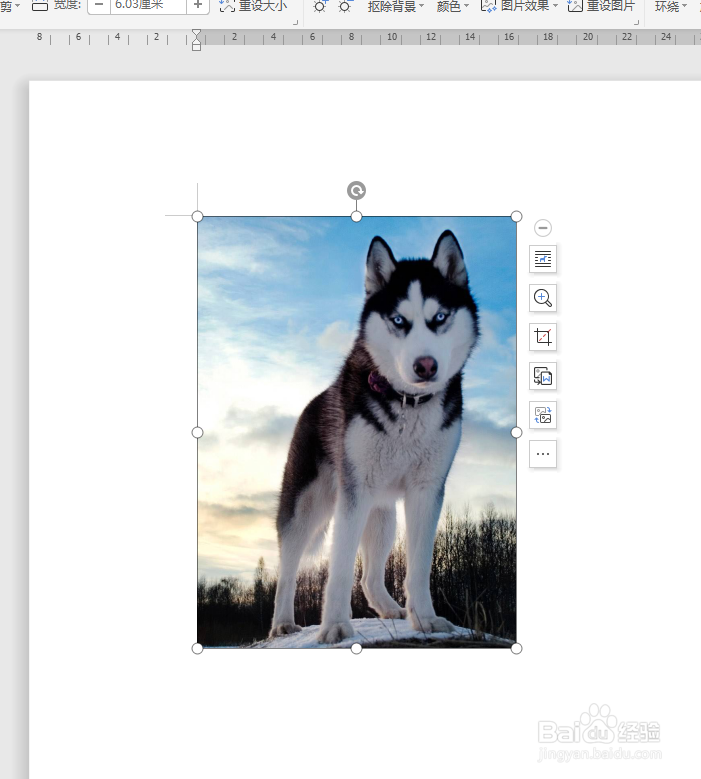The width and height of the screenshot is (701, 779).
Task: Decrease picture width with minus button
Action: (99, 5)
